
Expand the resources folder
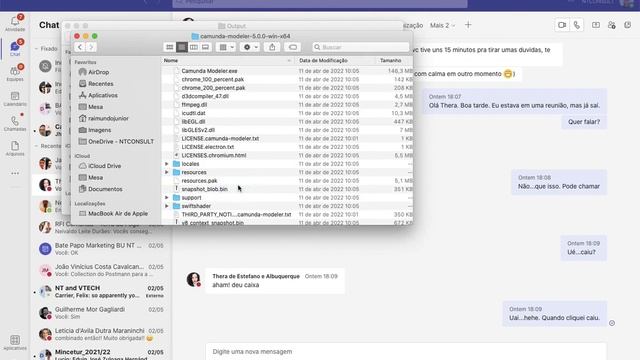[x=167, y=172]
